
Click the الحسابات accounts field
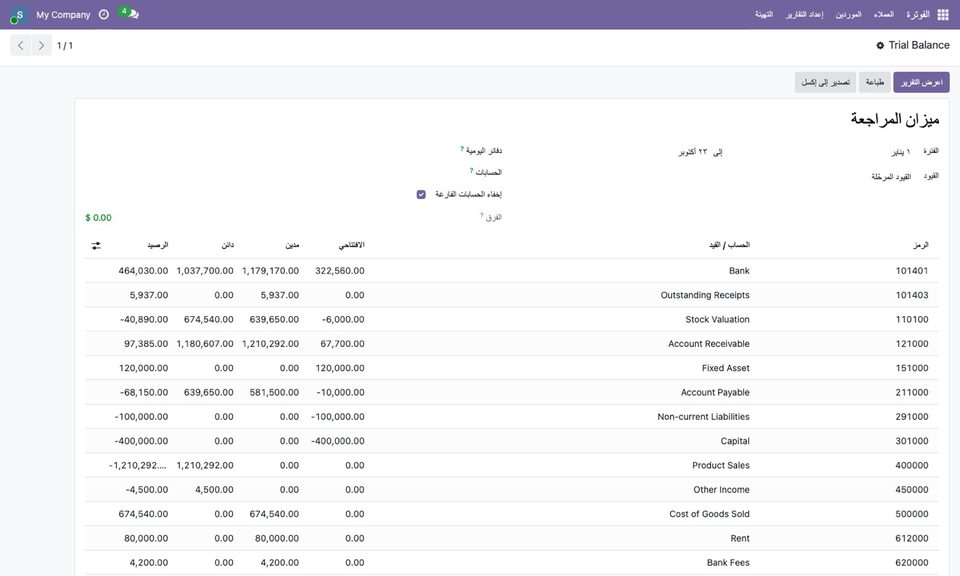click(x=489, y=173)
